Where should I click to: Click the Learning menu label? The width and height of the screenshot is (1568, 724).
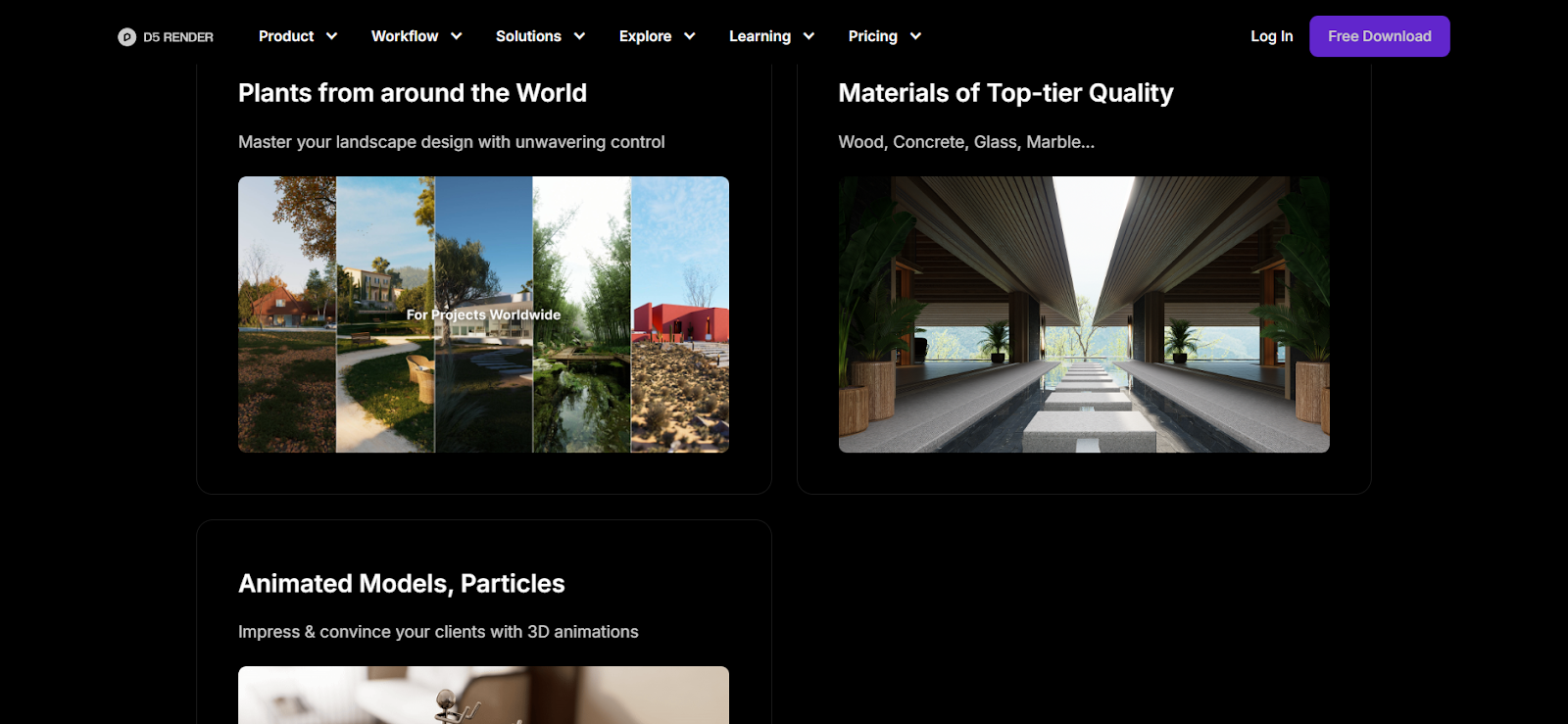pos(759,36)
